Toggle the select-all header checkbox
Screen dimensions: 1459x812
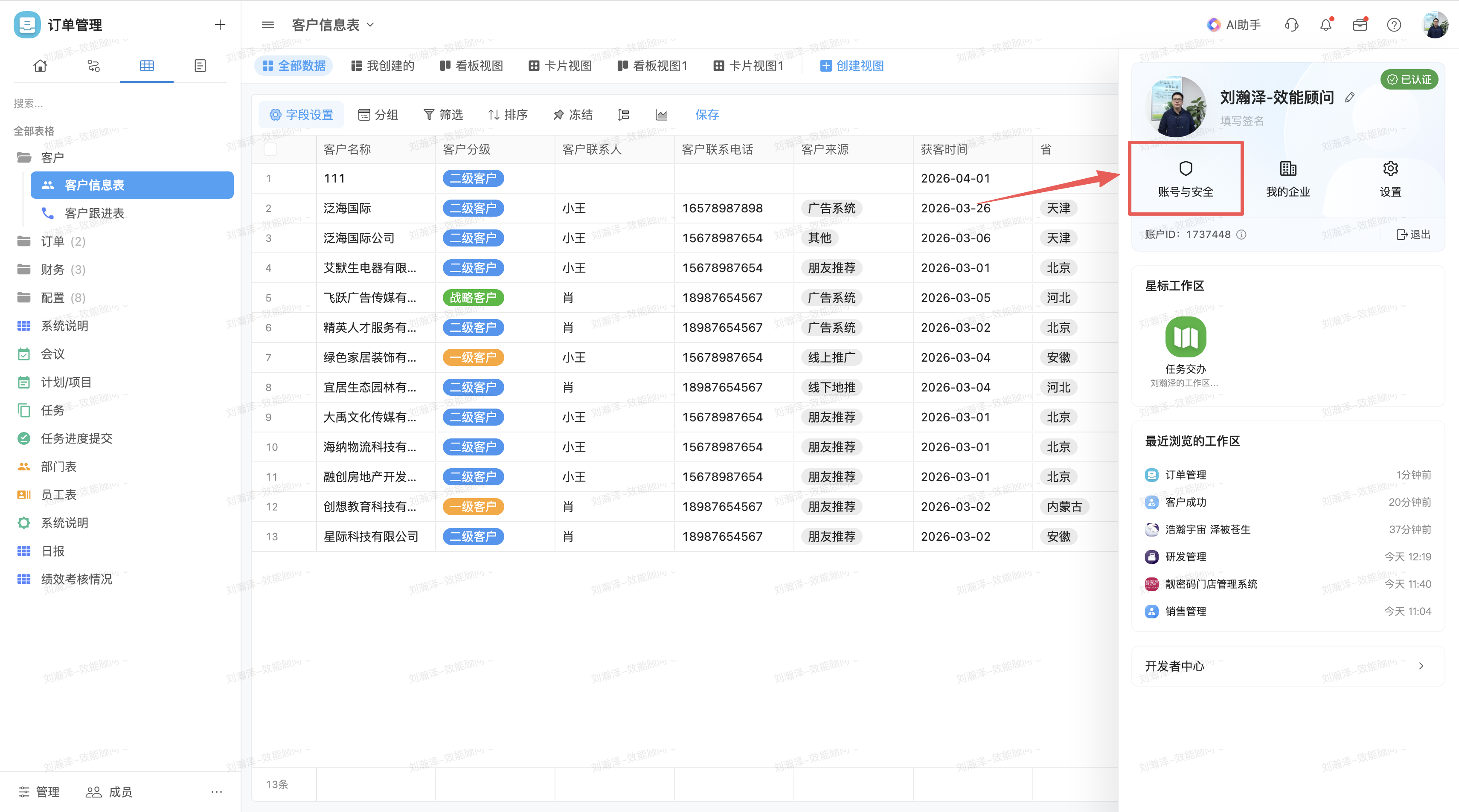[x=271, y=150]
